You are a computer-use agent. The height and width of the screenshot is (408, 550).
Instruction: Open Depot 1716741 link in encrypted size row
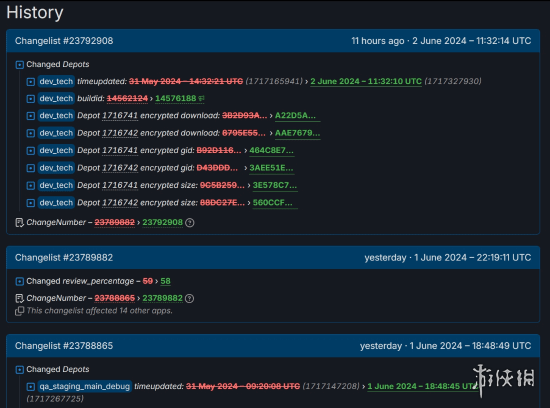point(120,185)
